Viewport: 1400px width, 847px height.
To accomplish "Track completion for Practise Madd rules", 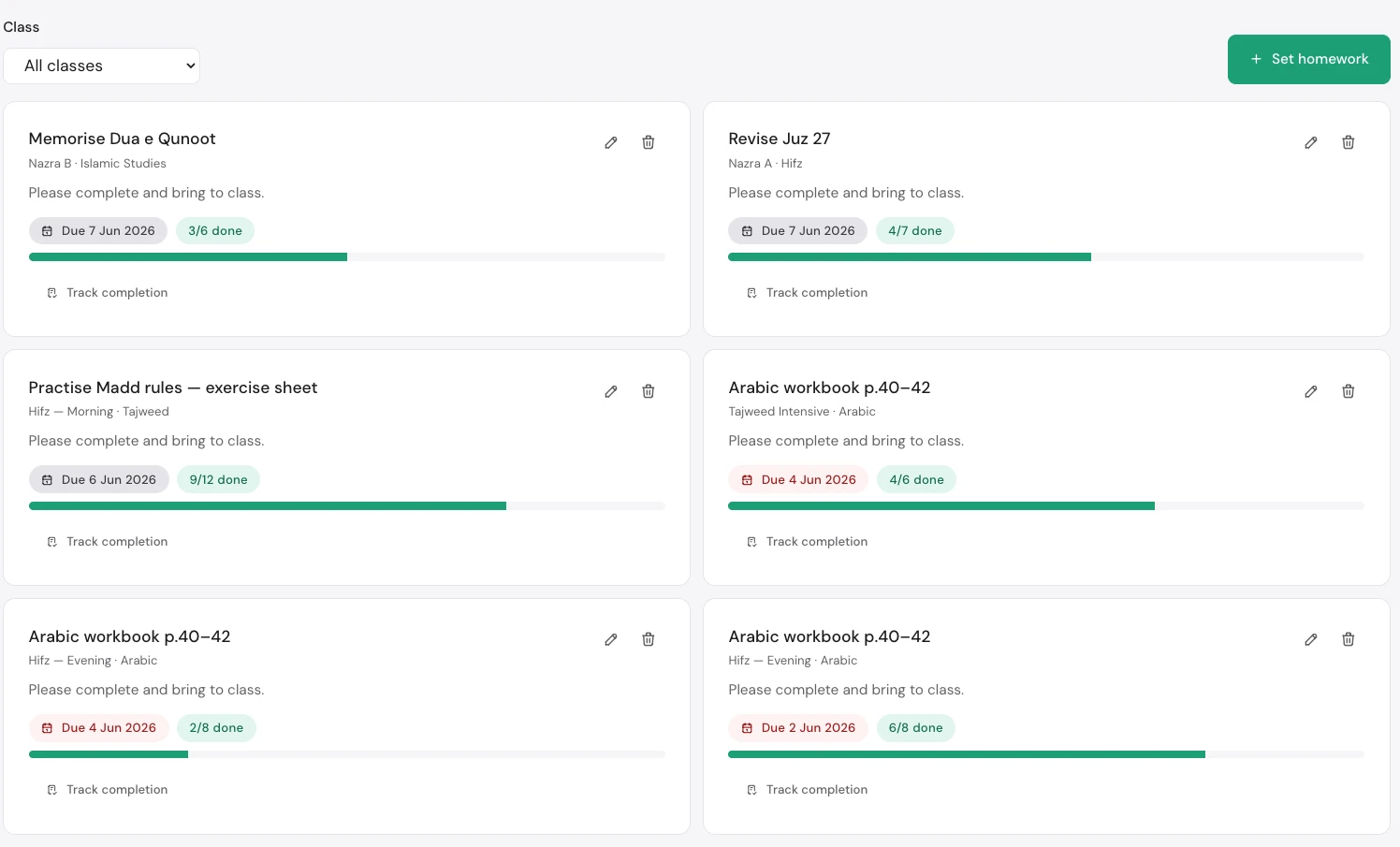I will click(108, 542).
